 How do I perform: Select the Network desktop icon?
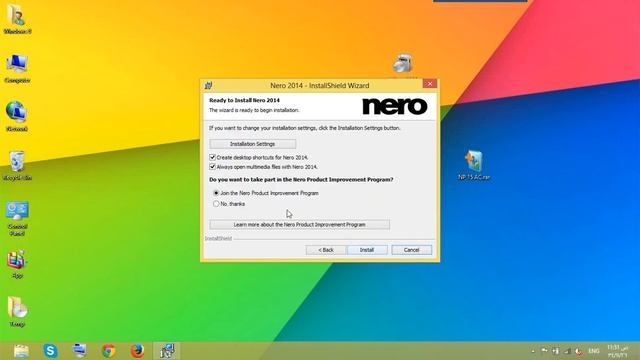point(17,116)
